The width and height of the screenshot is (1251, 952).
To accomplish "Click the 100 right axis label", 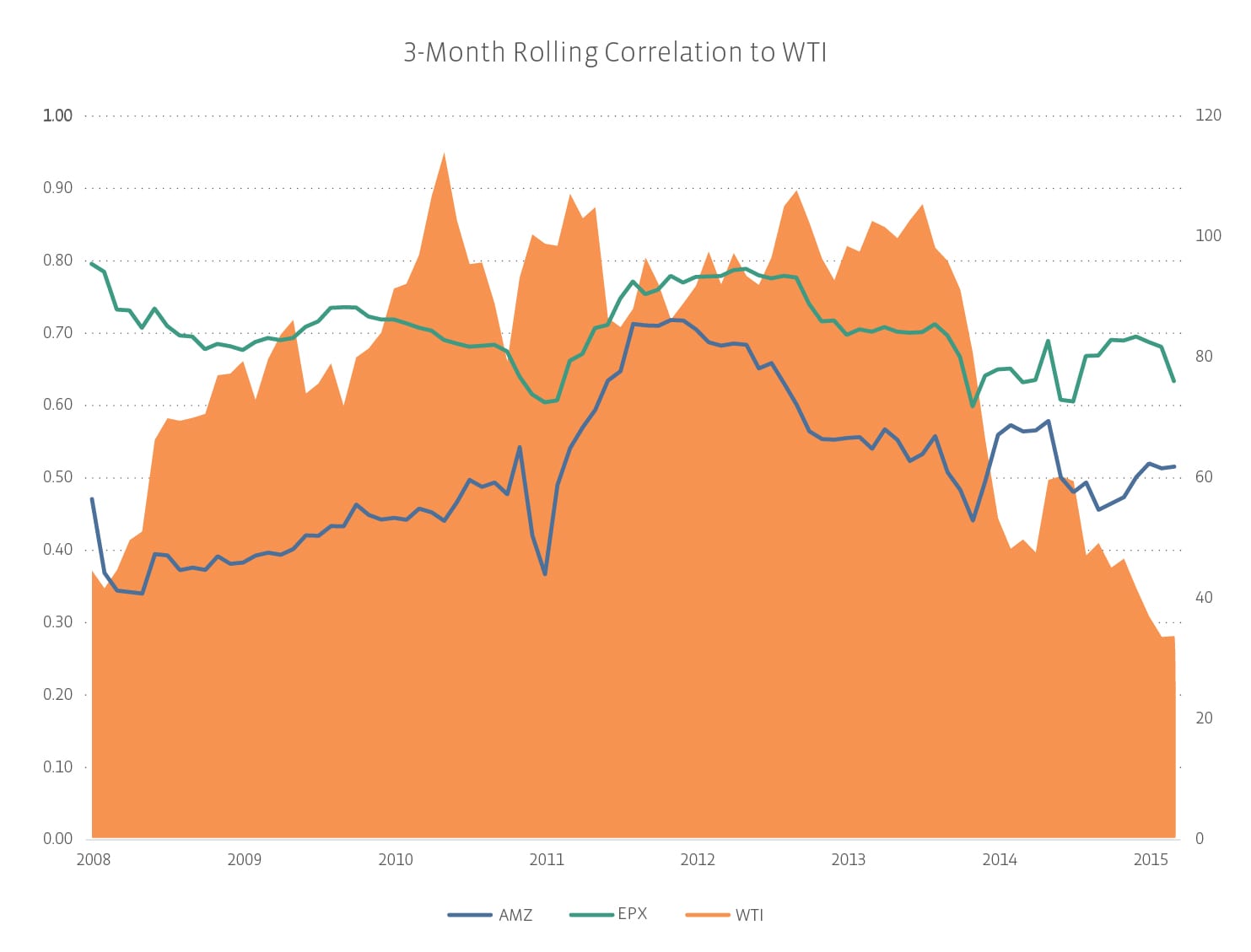I will pyautogui.click(x=1208, y=236).
